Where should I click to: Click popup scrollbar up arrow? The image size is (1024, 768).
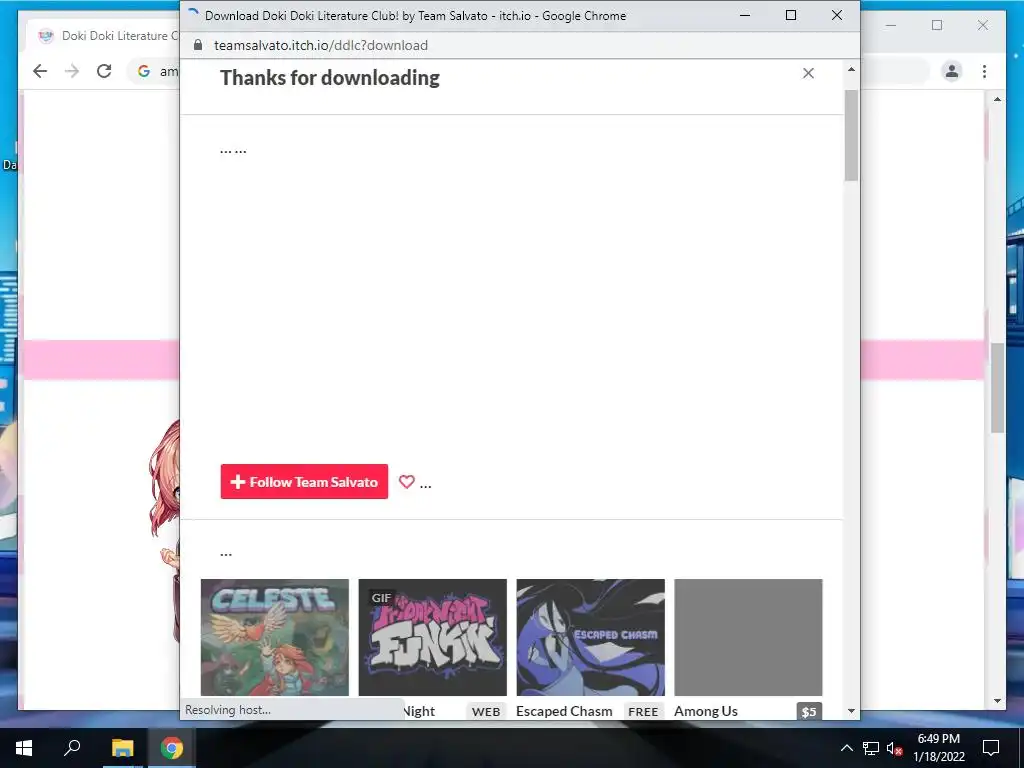click(851, 69)
